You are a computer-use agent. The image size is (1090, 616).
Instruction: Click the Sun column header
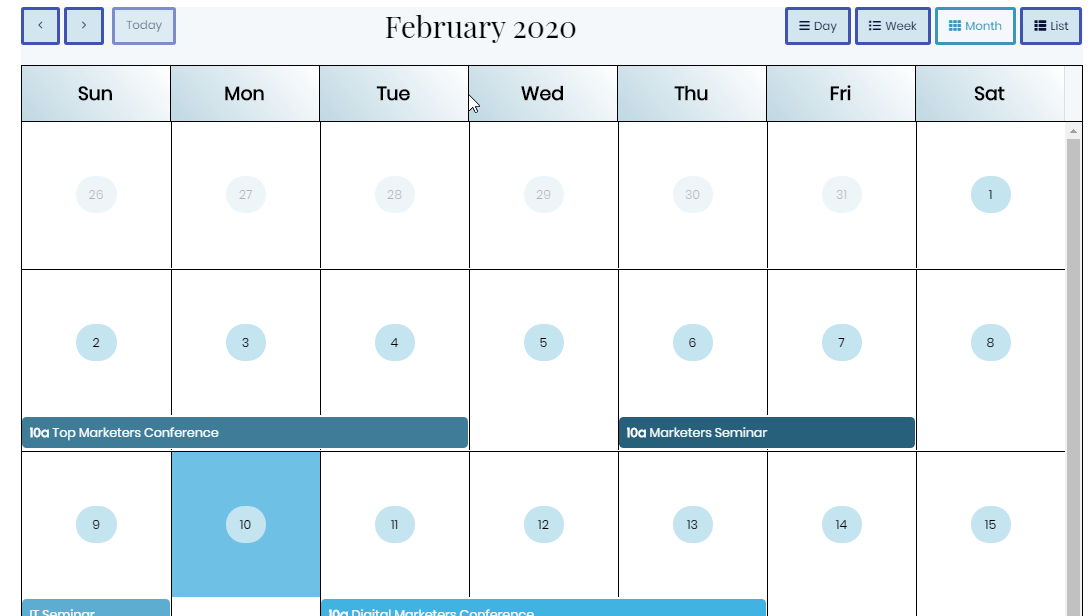pos(95,93)
